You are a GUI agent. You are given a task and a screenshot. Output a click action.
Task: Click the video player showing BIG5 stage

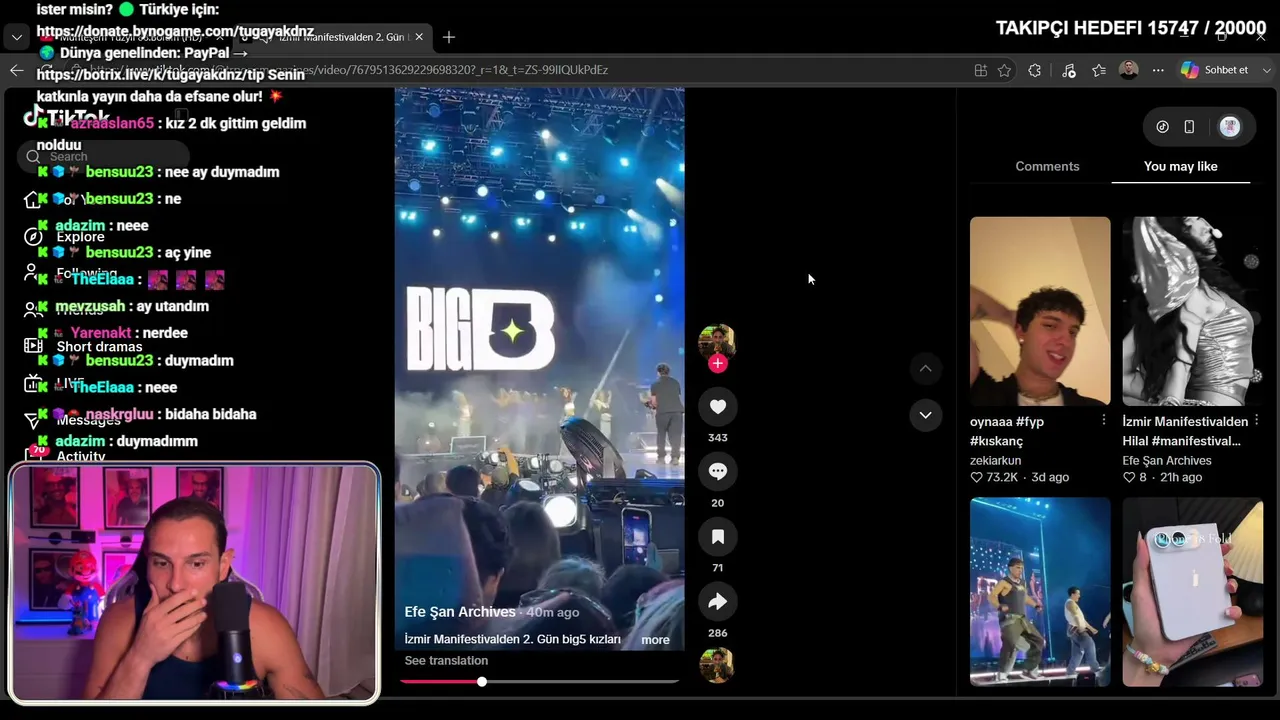539,369
